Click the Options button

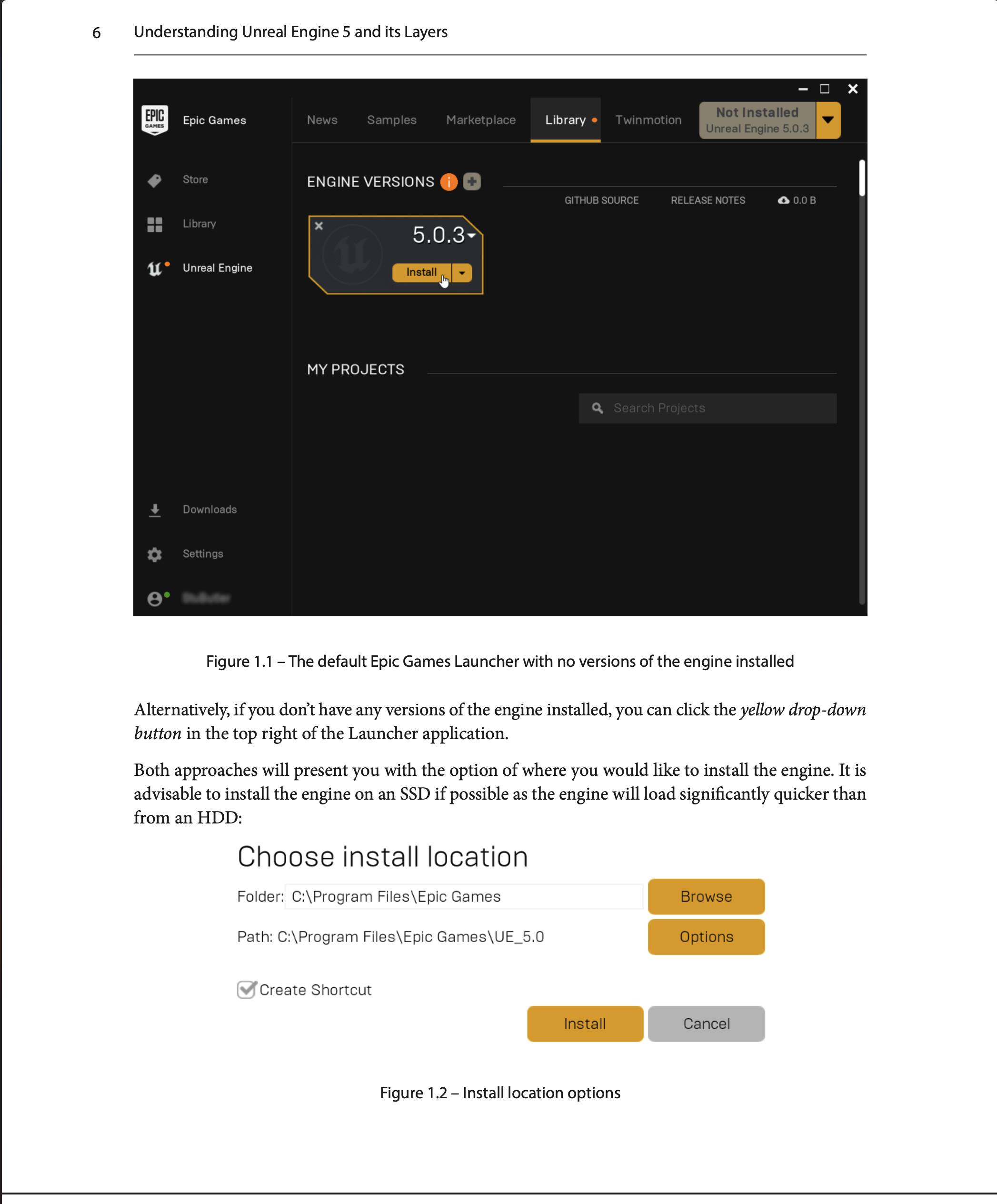click(707, 936)
